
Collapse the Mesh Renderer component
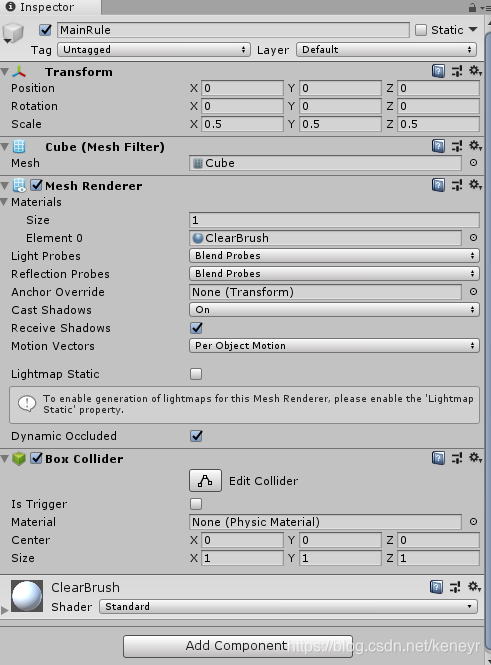point(5,186)
